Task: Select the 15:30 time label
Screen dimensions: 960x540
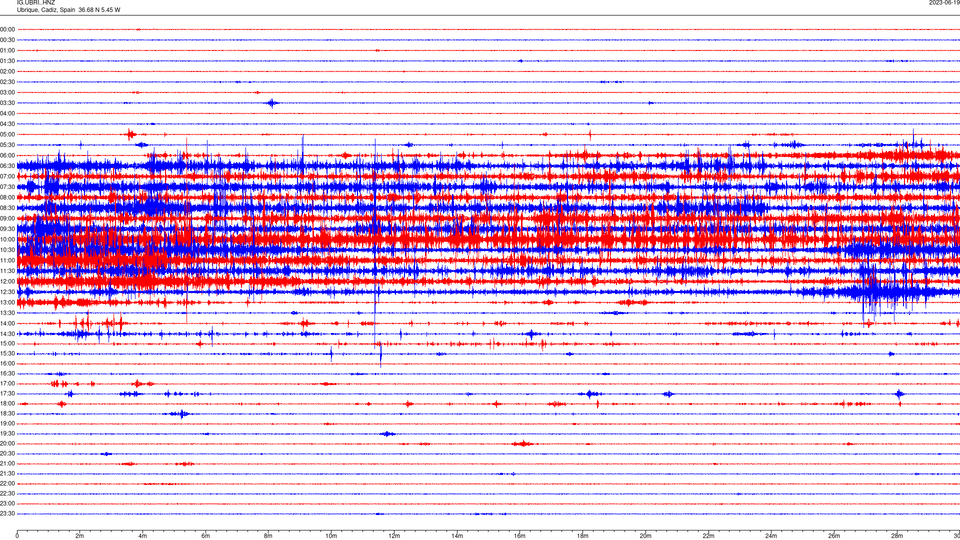Action: point(7,354)
